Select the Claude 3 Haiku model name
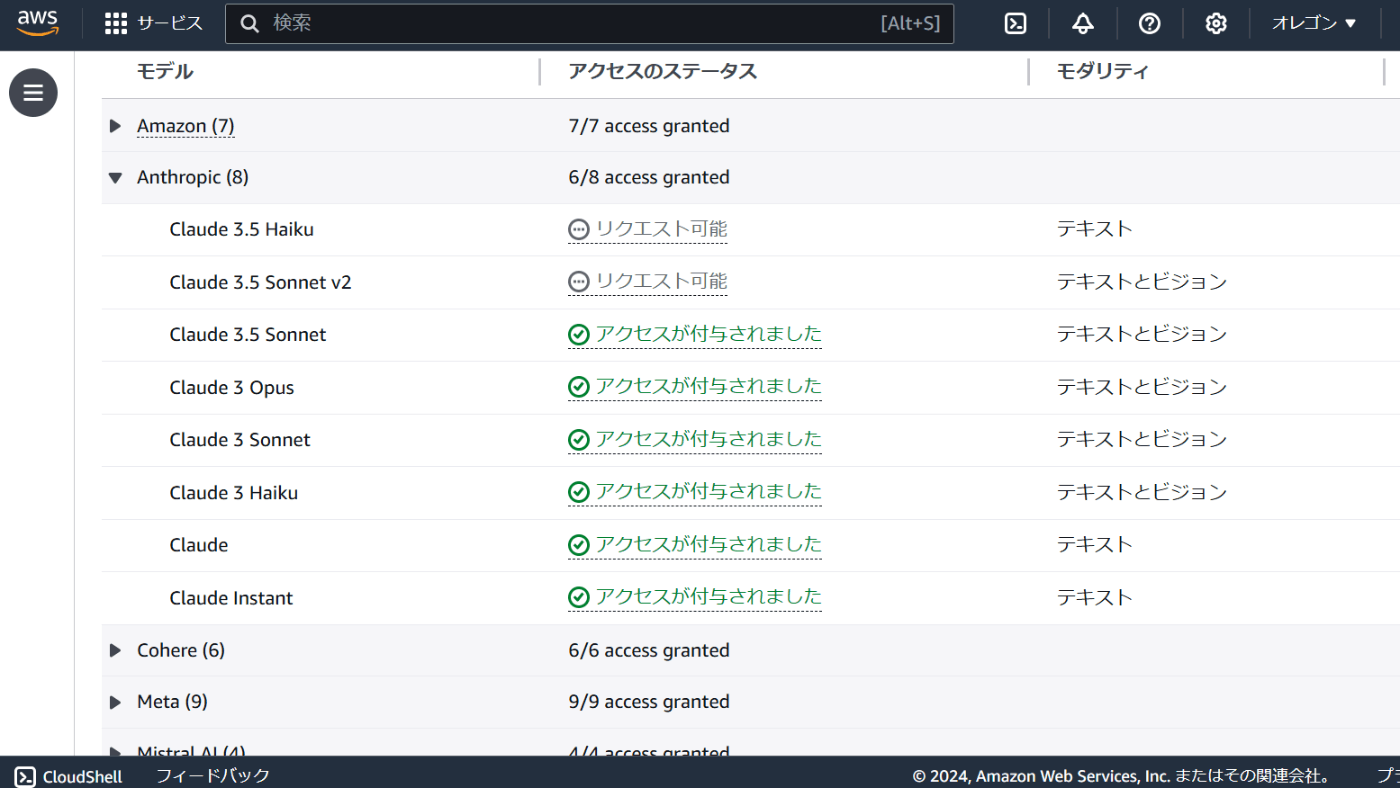The height and width of the screenshot is (788, 1400). 234,492
